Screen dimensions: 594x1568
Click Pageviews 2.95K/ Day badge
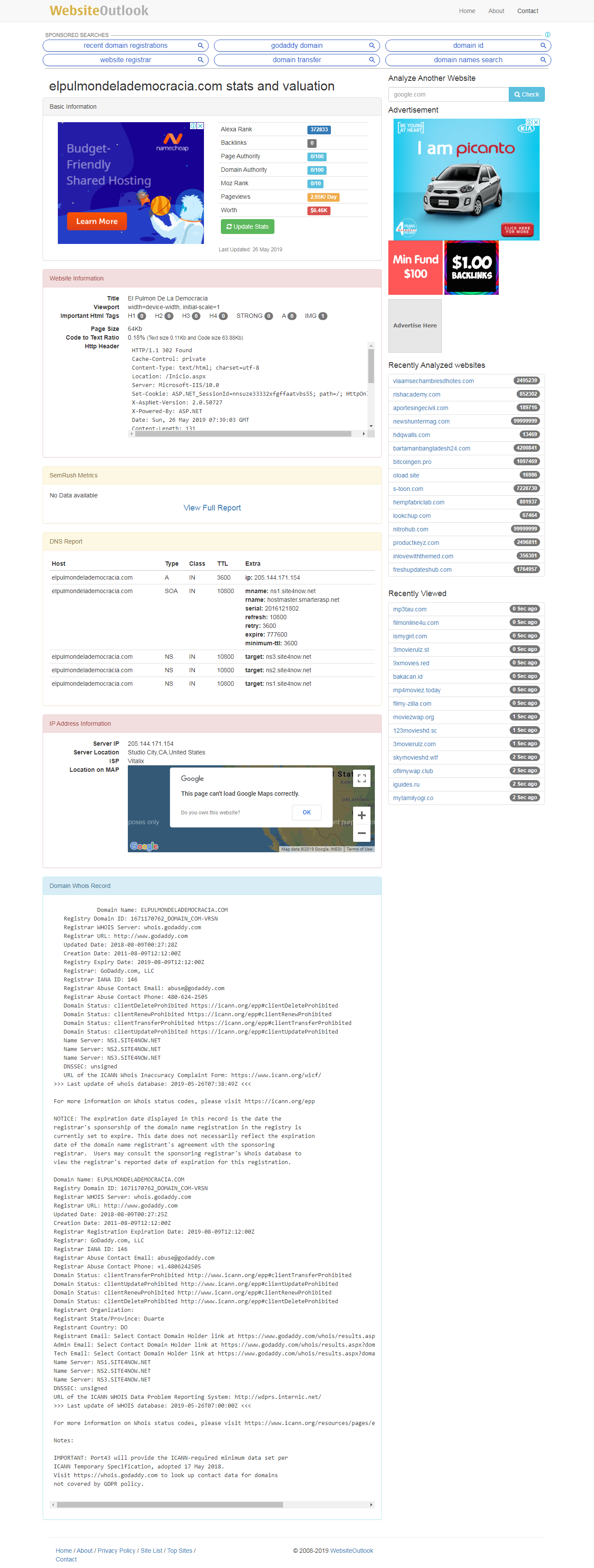(x=323, y=197)
